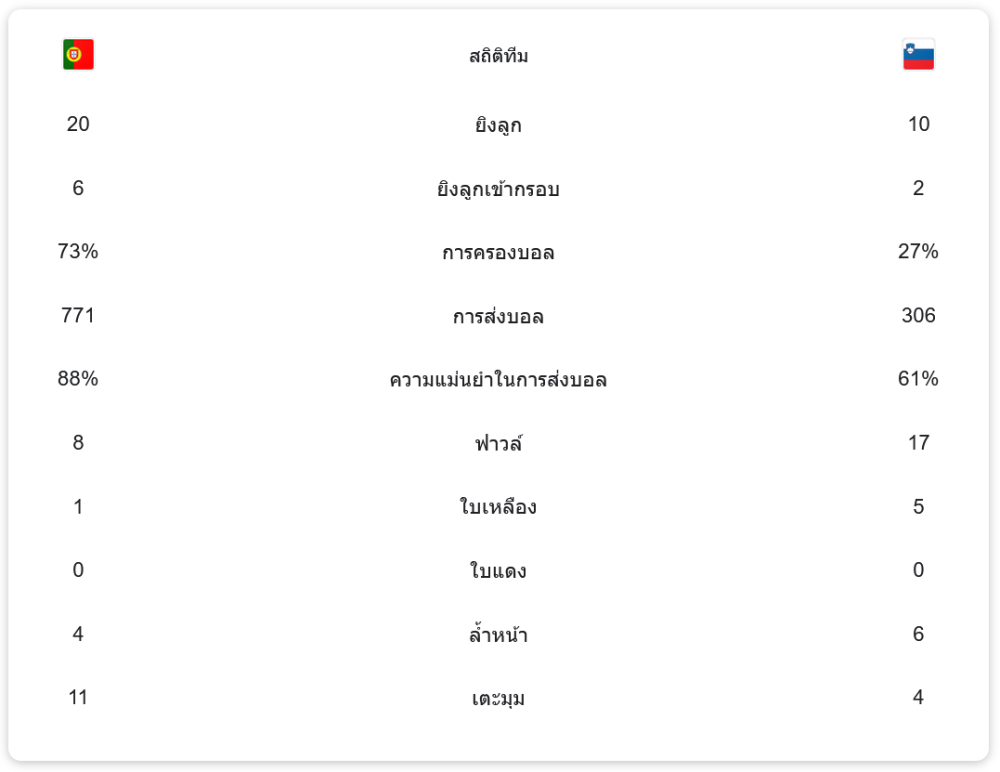Select Portugal's 771 passes value
The width and height of the screenshot is (1000, 772).
pos(78,316)
